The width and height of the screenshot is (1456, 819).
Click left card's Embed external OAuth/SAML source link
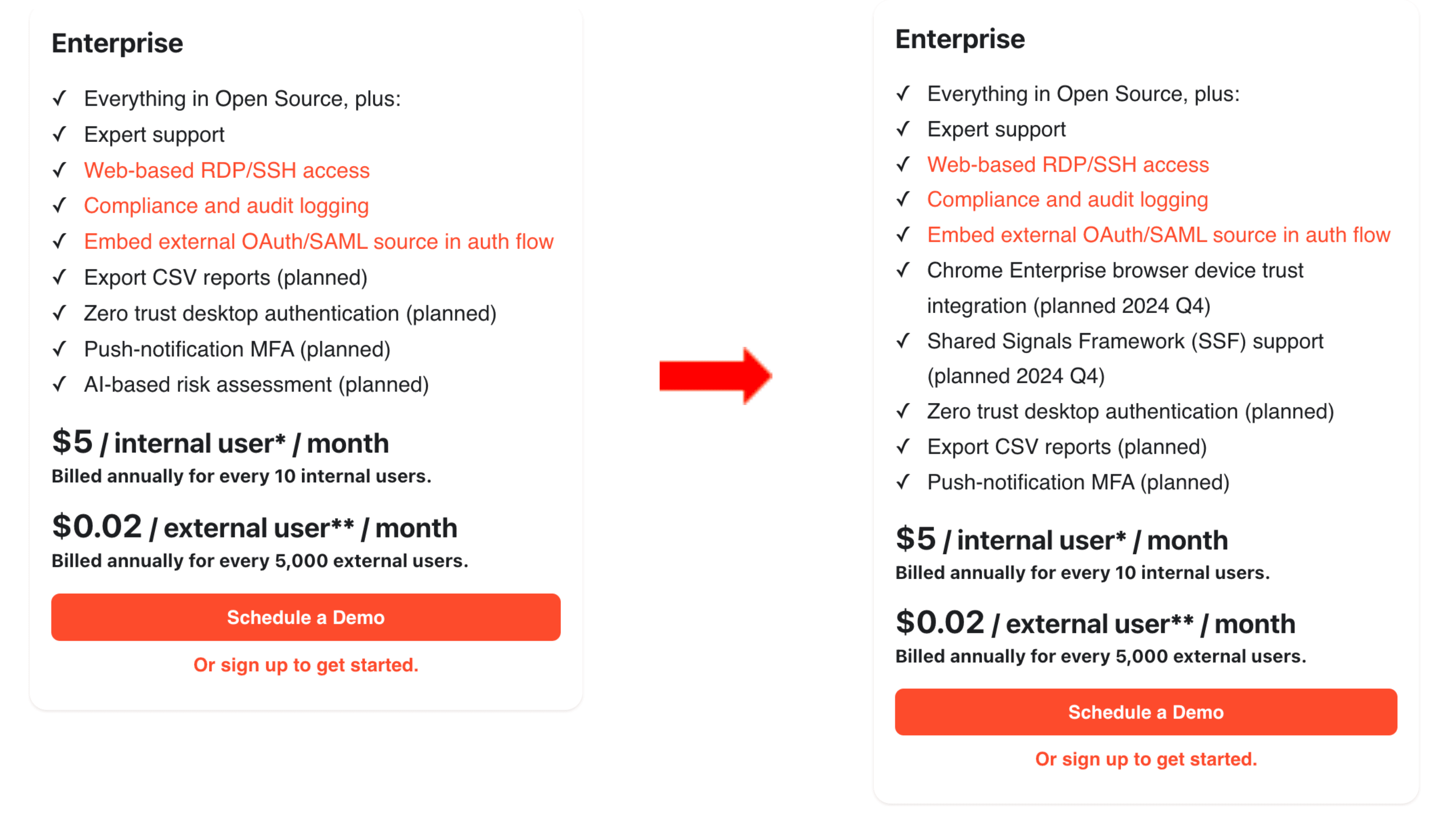coord(318,241)
